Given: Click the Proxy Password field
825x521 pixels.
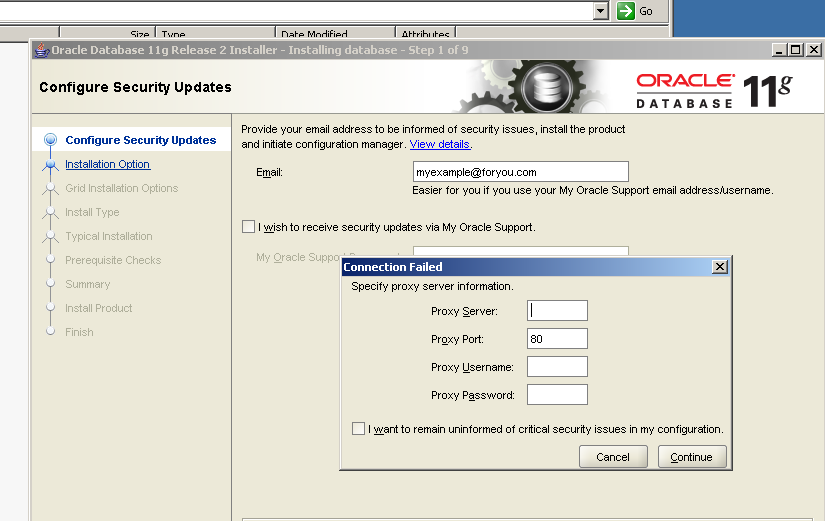Looking at the screenshot, I should pyautogui.click(x=557, y=394).
